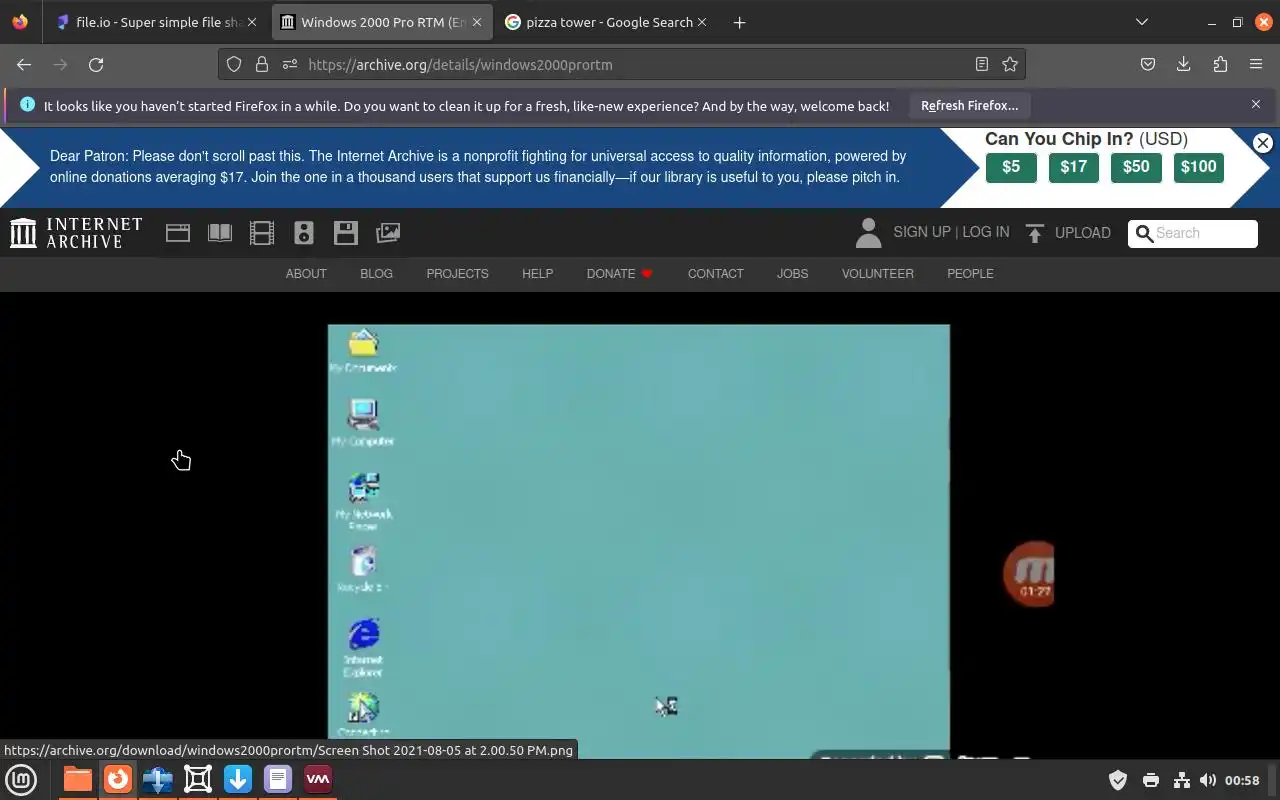This screenshot has height=800, width=1280.
Task: Open the list all tabs dropdown
Action: click(x=1142, y=22)
